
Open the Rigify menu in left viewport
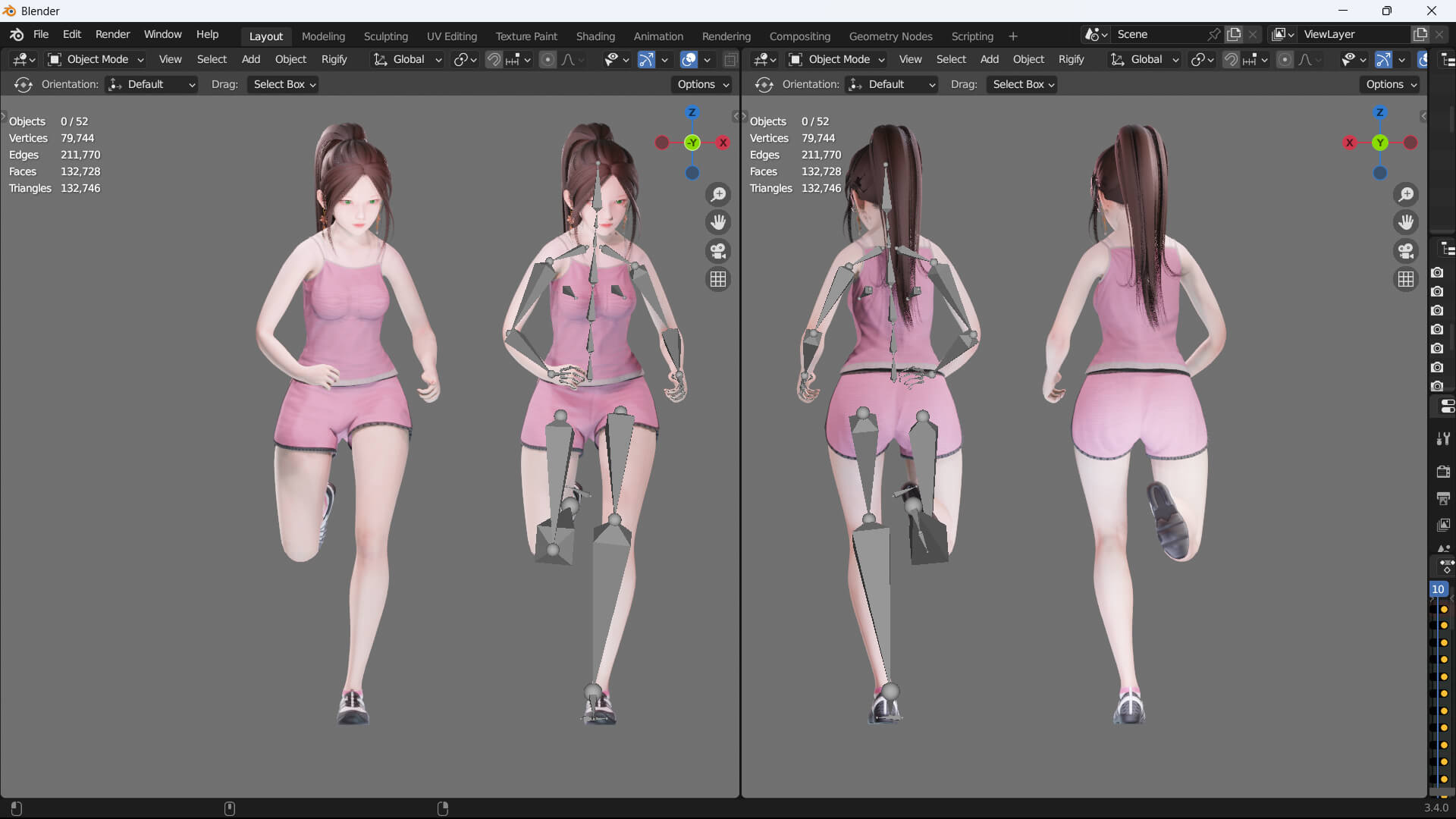click(x=334, y=59)
